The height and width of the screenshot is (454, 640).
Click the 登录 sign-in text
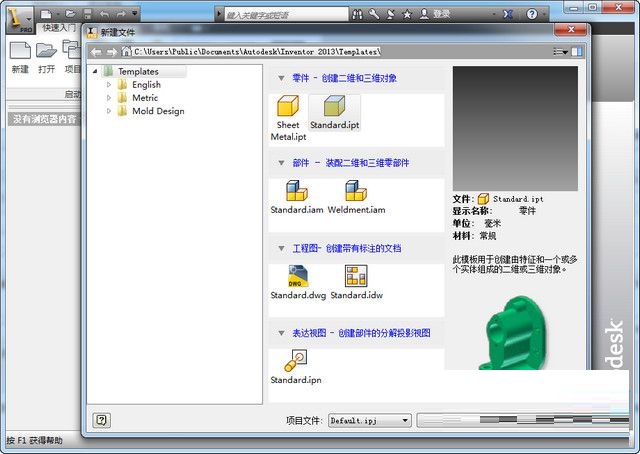pyautogui.click(x=442, y=14)
